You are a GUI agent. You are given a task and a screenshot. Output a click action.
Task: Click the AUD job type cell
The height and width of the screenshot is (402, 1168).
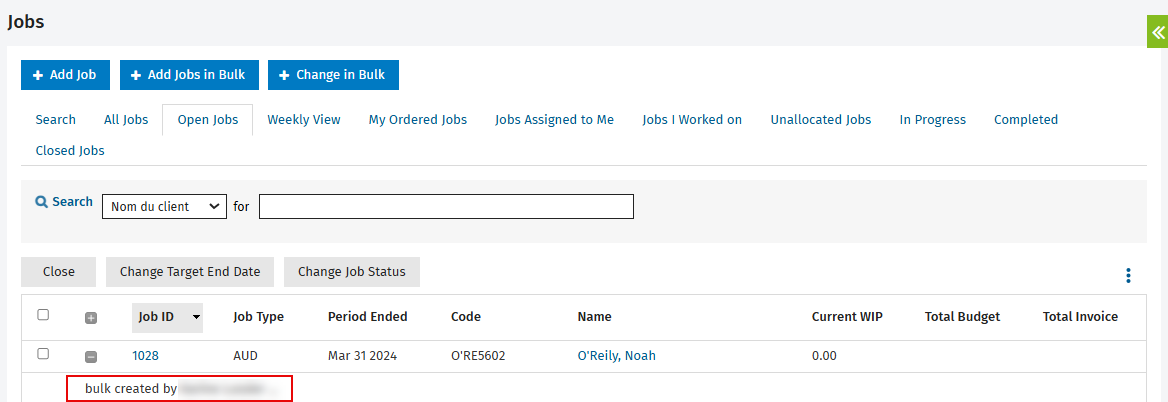coord(245,356)
